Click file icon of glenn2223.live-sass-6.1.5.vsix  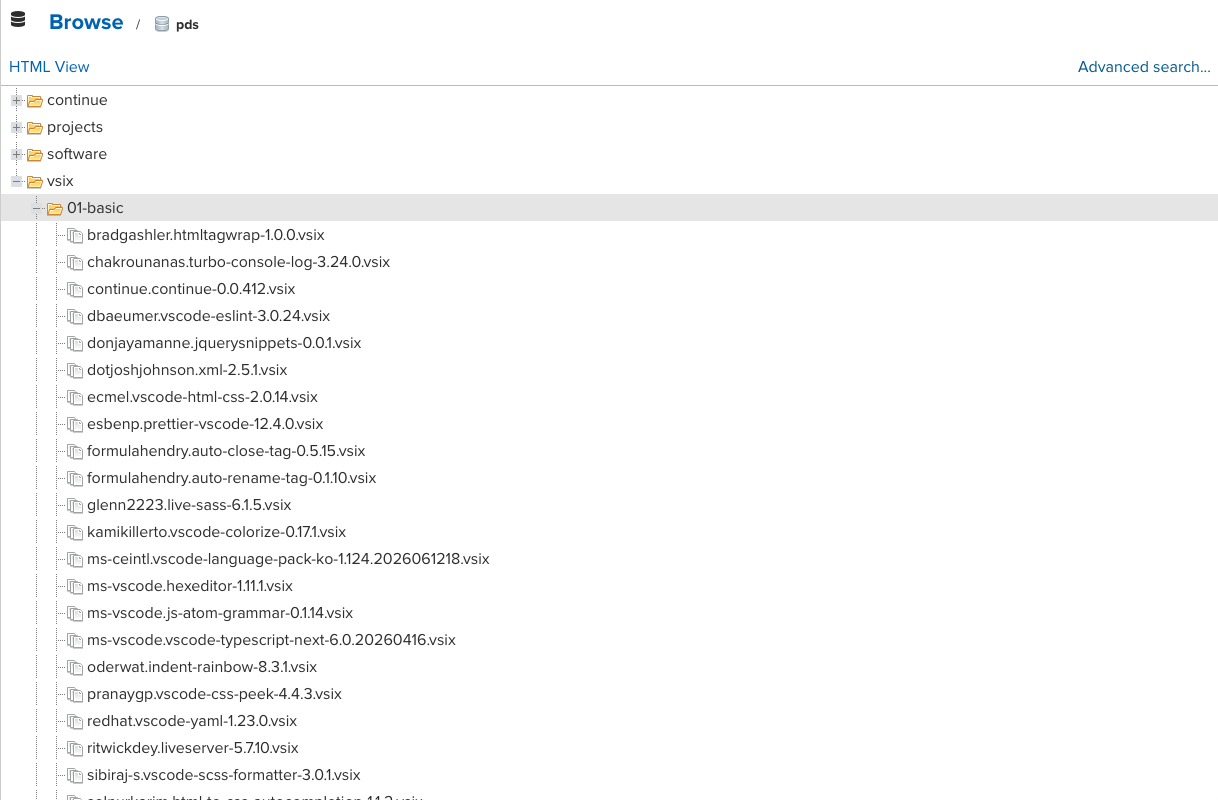pos(75,506)
